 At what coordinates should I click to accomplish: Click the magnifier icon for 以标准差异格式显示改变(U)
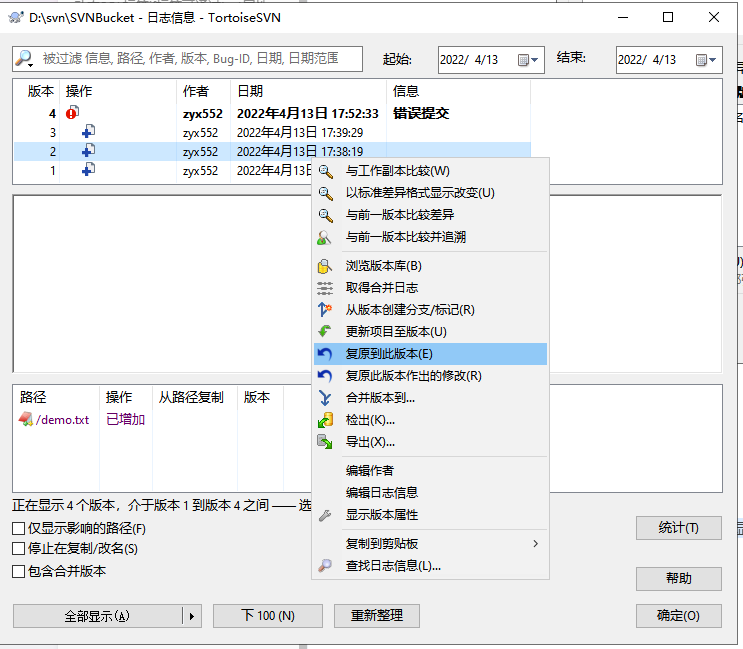click(x=325, y=193)
